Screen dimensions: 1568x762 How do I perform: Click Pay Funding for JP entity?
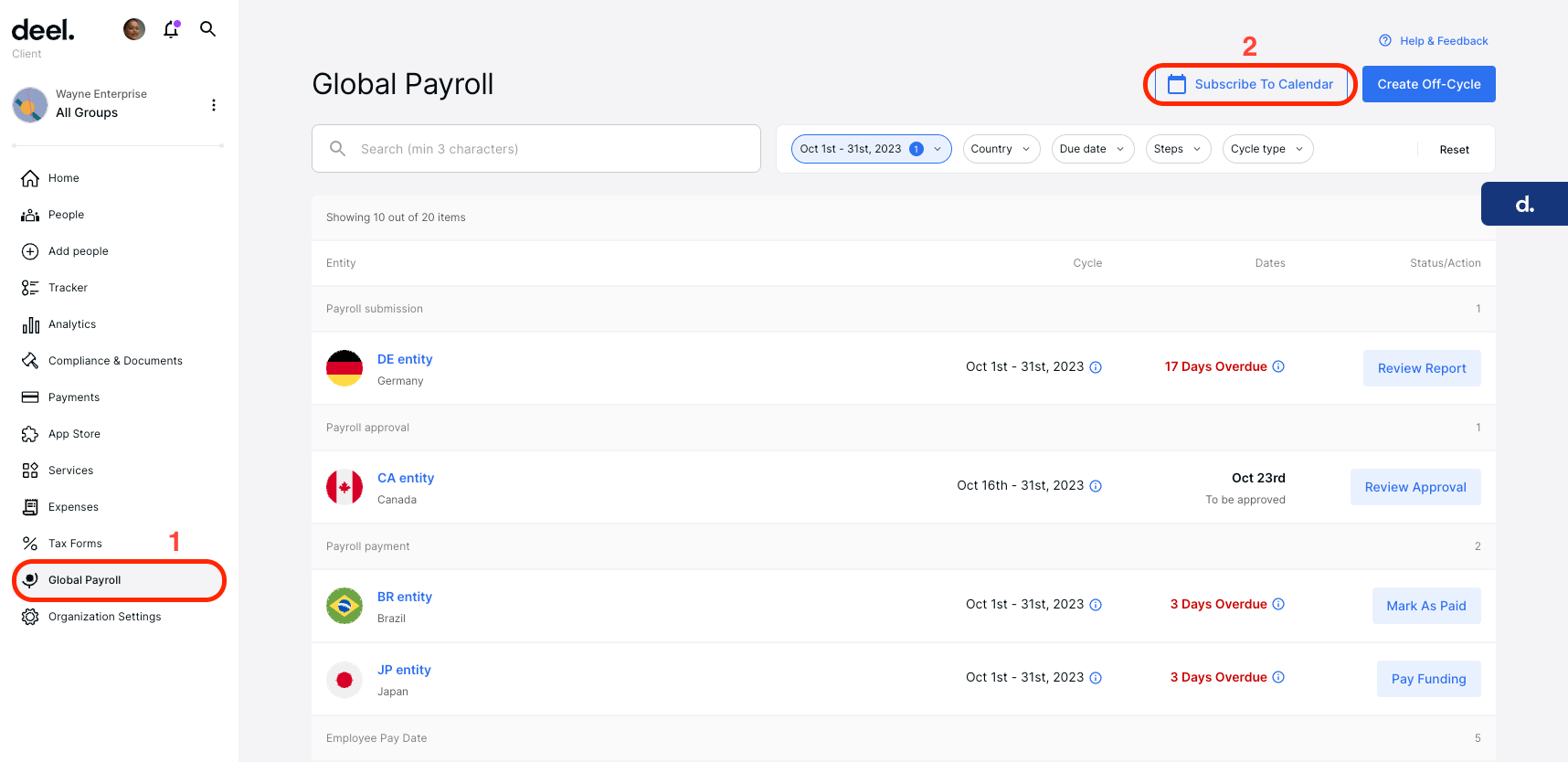coord(1429,679)
